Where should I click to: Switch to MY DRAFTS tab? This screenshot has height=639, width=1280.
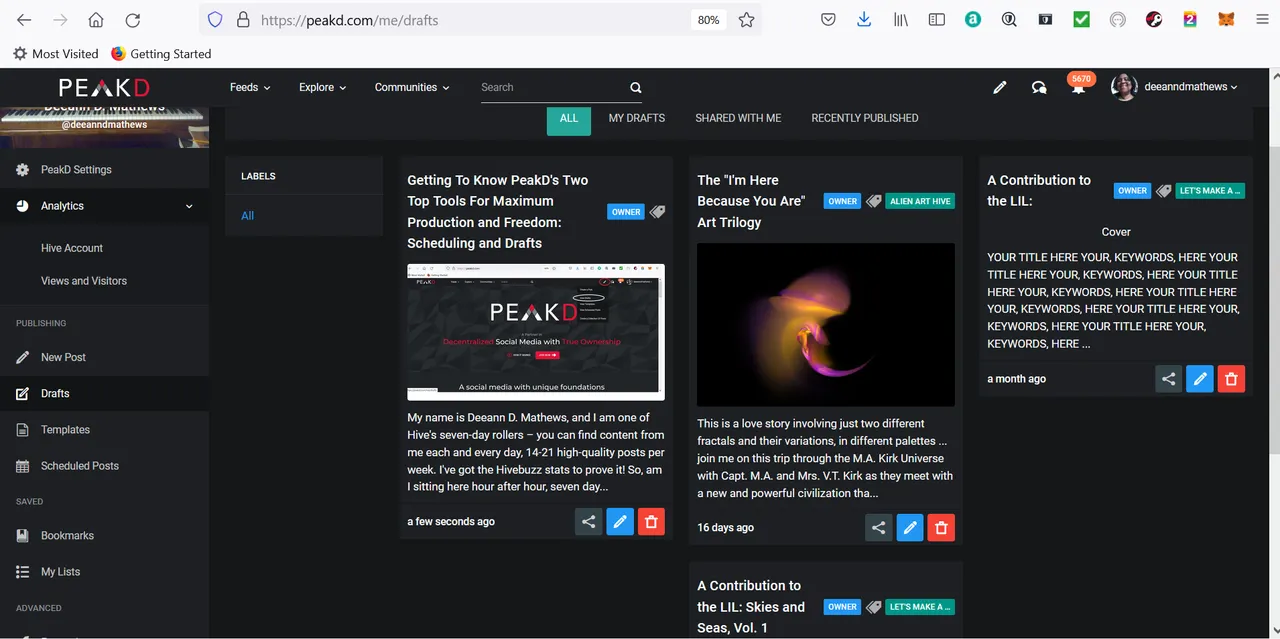coord(637,118)
